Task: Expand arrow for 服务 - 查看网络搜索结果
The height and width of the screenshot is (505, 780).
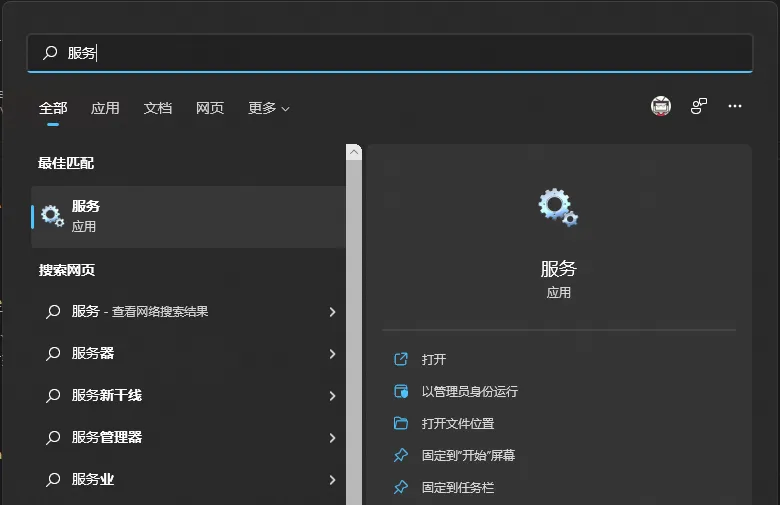Action: [x=332, y=312]
